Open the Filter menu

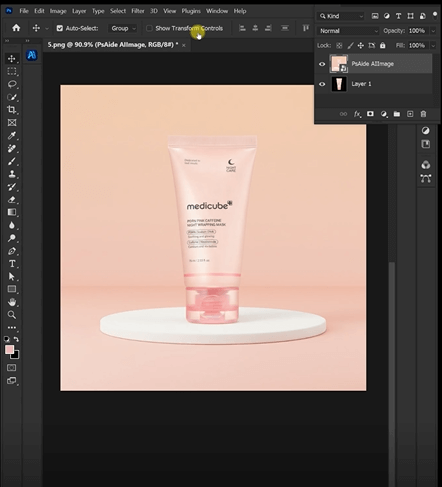tap(138, 11)
